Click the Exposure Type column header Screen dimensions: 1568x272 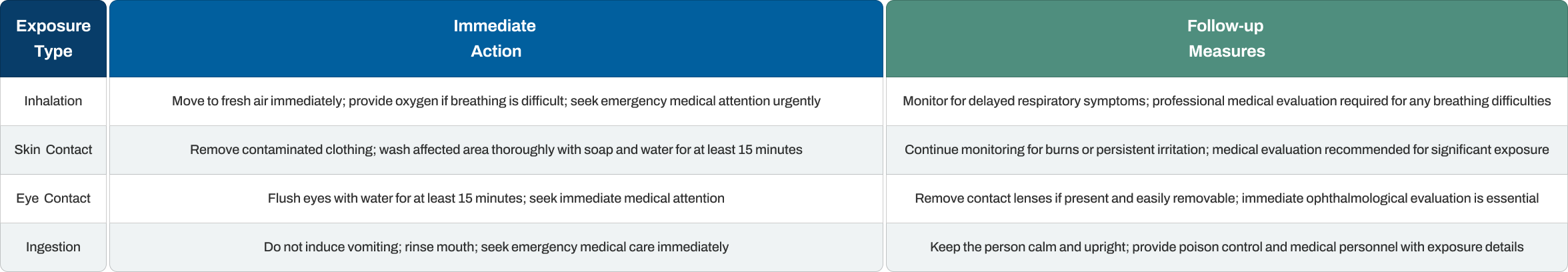[53, 39]
